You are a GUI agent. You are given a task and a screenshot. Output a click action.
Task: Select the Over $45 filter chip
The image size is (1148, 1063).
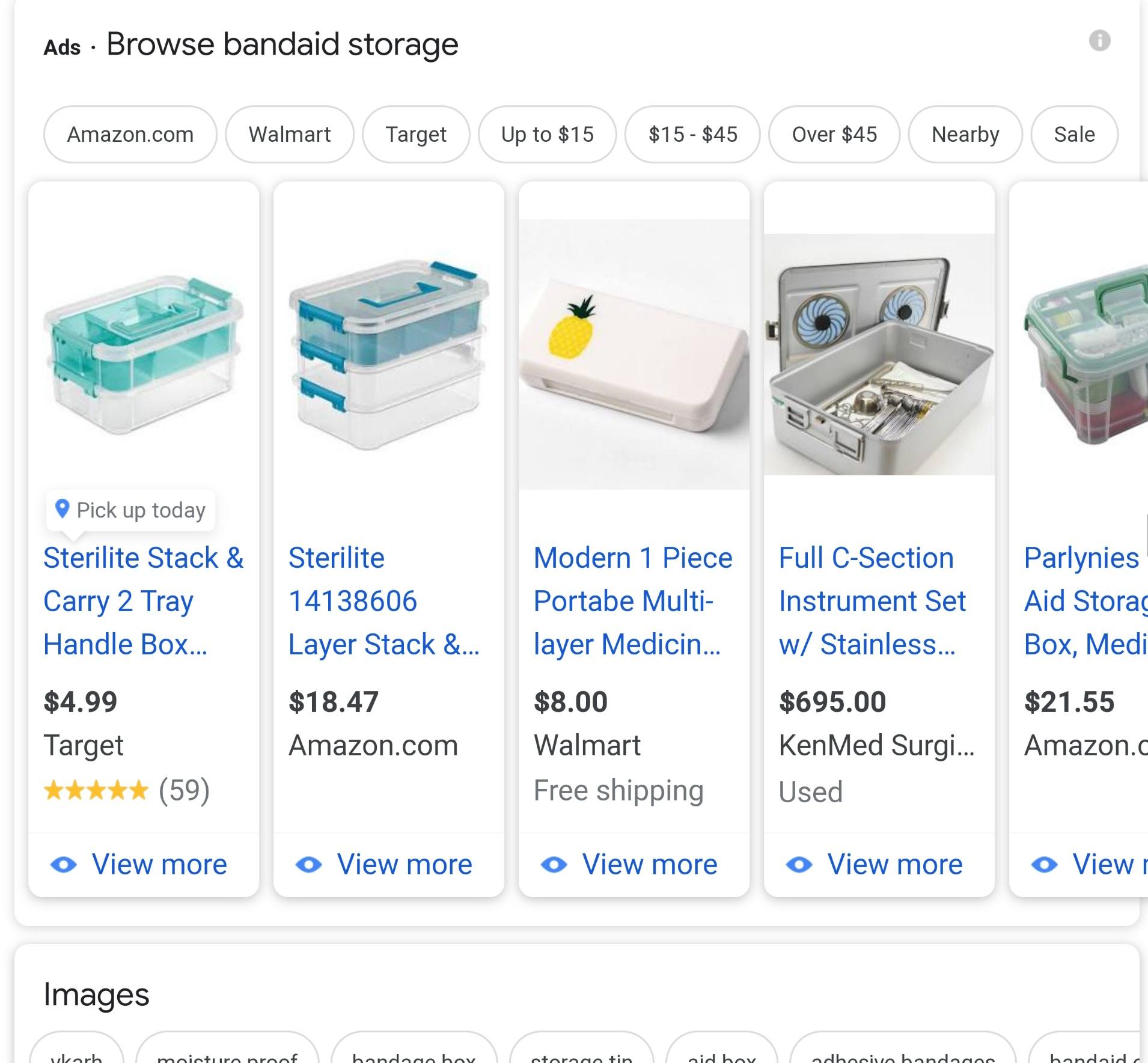834,135
